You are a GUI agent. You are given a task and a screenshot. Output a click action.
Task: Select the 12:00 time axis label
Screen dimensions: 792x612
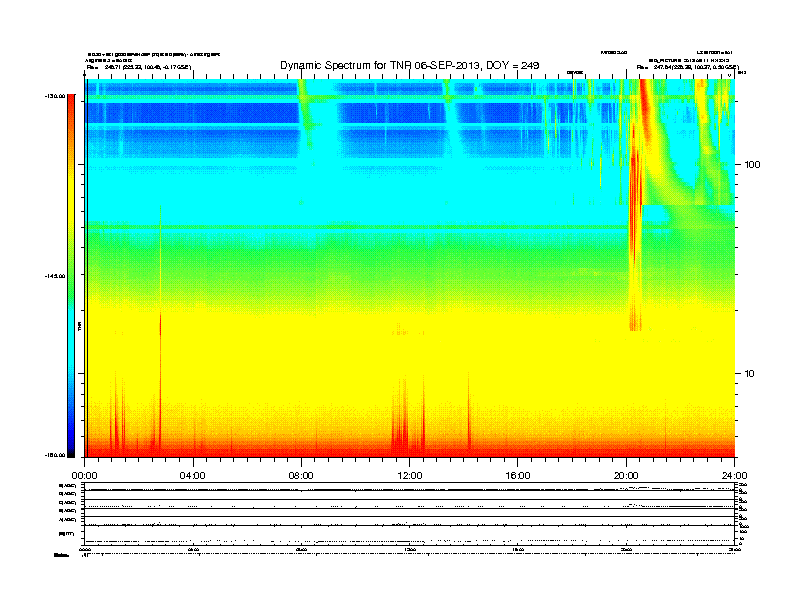[x=410, y=476]
